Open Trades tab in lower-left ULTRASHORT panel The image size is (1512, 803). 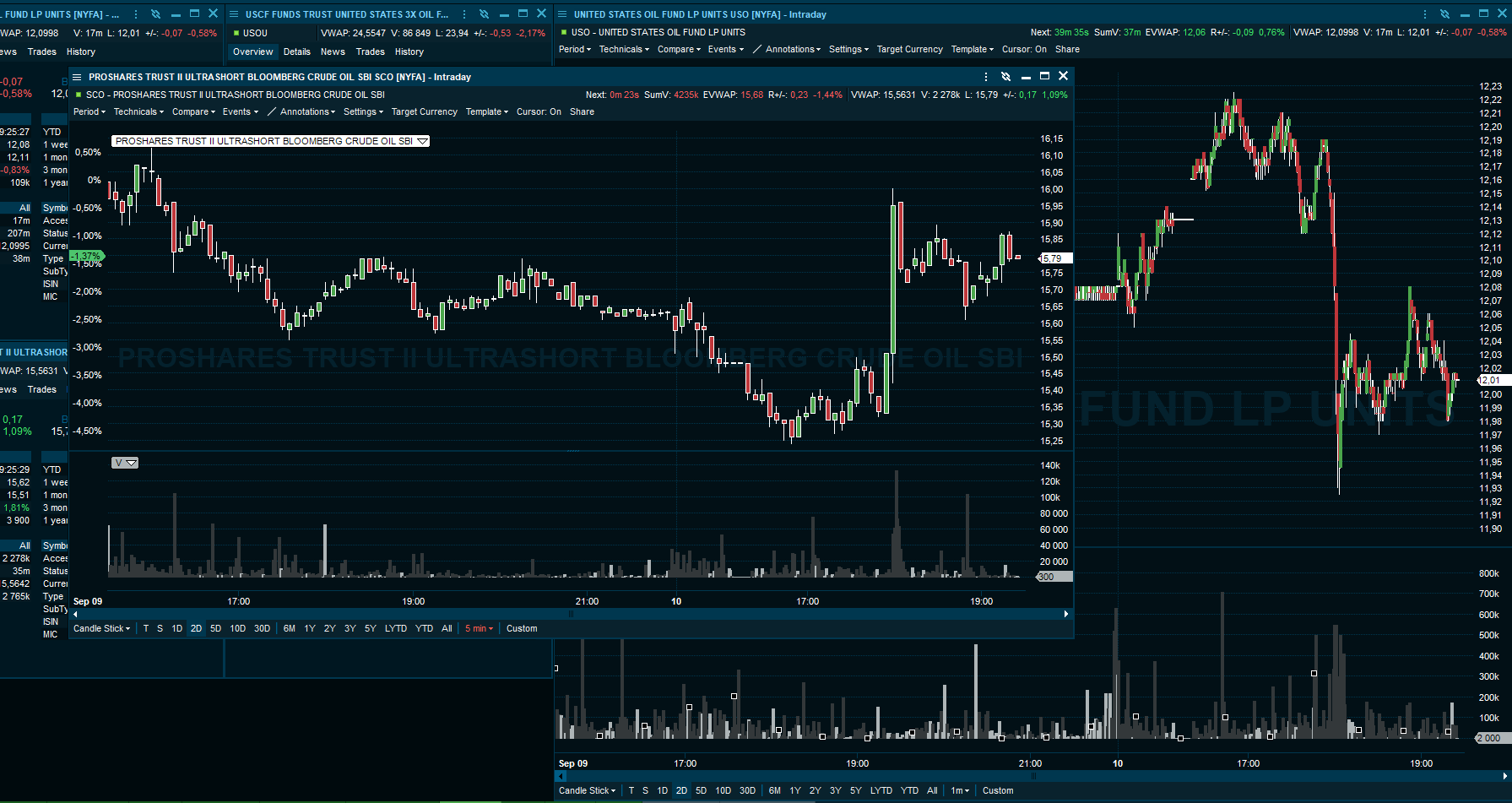[41, 389]
